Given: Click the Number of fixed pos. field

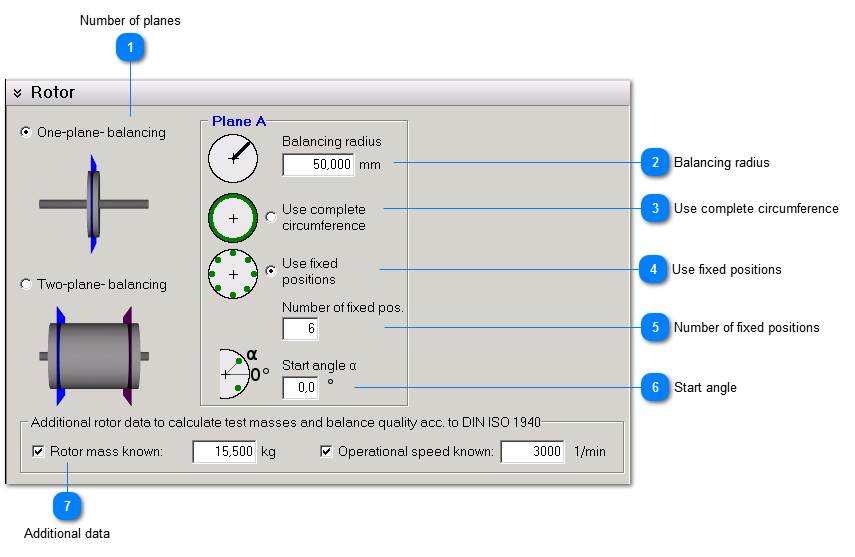Looking at the screenshot, I should tap(299, 329).
